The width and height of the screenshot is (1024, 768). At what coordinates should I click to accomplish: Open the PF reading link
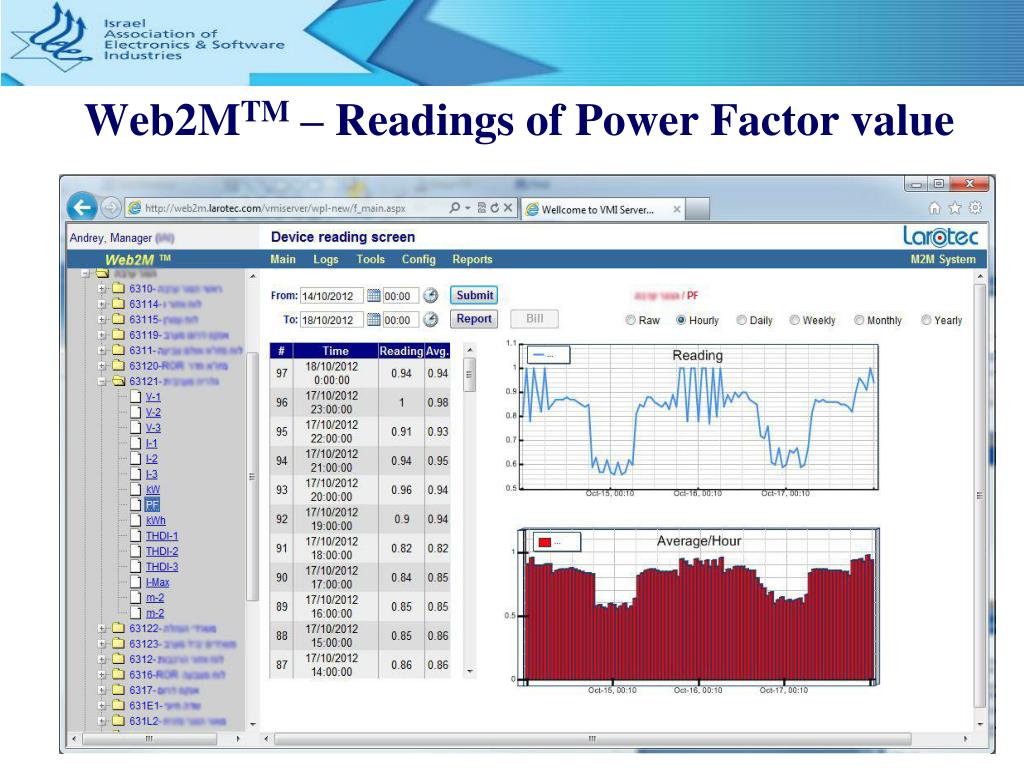(x=152, y=504)
